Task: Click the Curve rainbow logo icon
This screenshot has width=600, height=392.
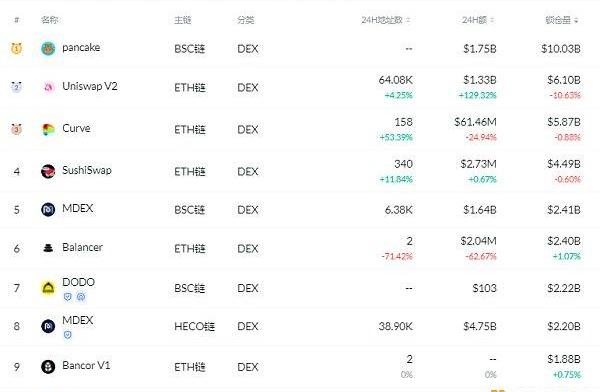Action: click(x=48, y=129)
